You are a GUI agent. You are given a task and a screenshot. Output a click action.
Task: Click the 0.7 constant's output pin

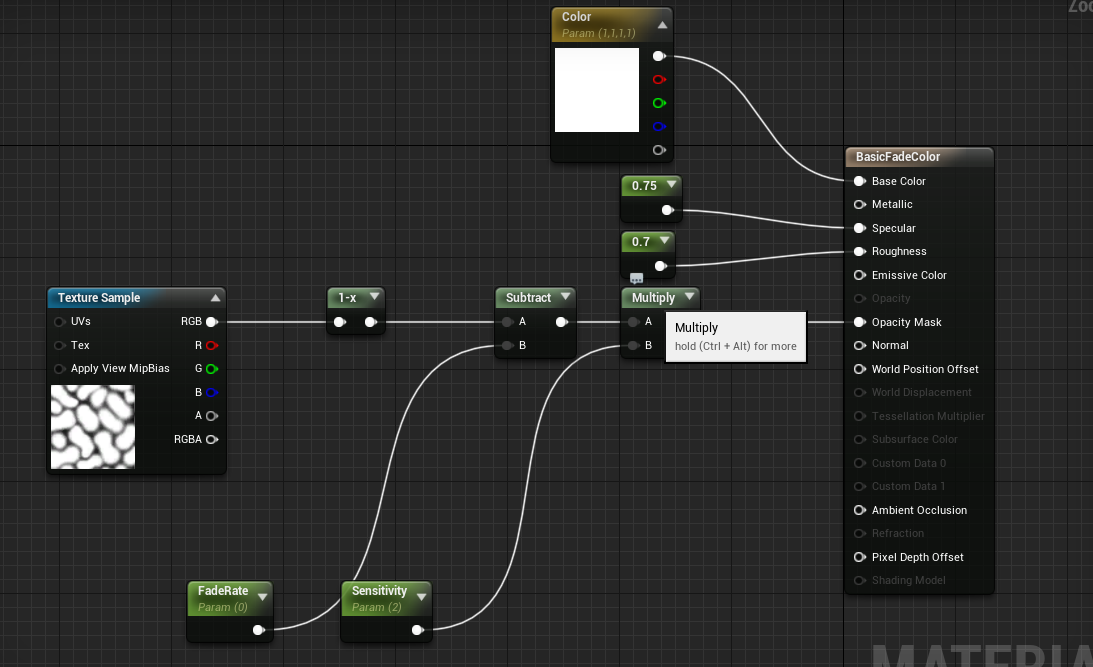660,266
